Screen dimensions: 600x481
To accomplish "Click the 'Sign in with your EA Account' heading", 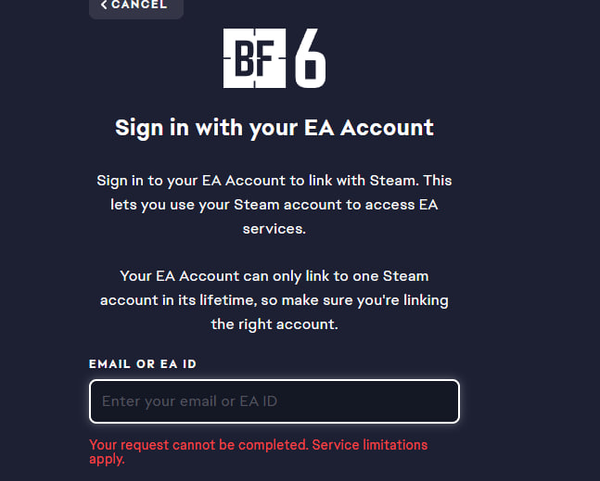I will coord(274,128).
